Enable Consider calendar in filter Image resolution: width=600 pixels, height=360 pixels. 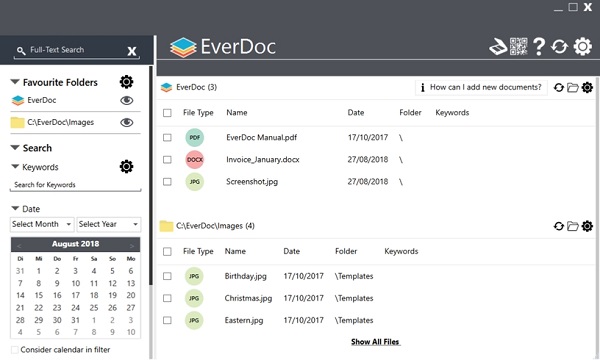click(15, 350)
